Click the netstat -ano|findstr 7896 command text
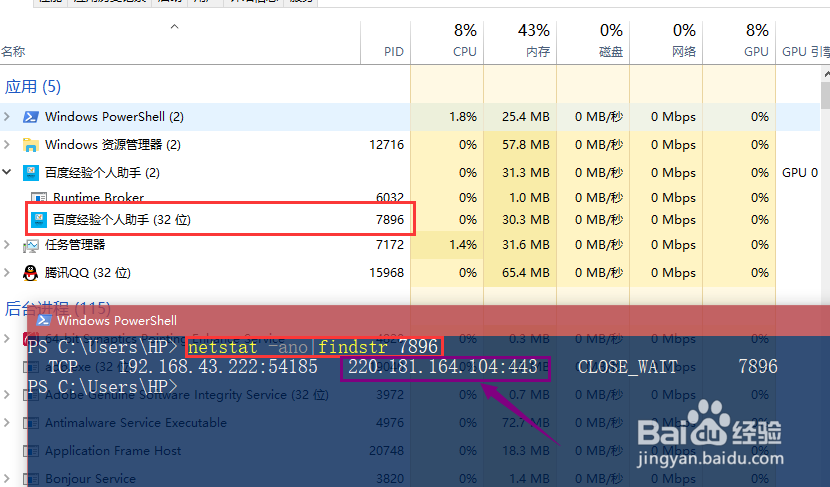The width and height of the screenshot is (830, 487). 313,347
